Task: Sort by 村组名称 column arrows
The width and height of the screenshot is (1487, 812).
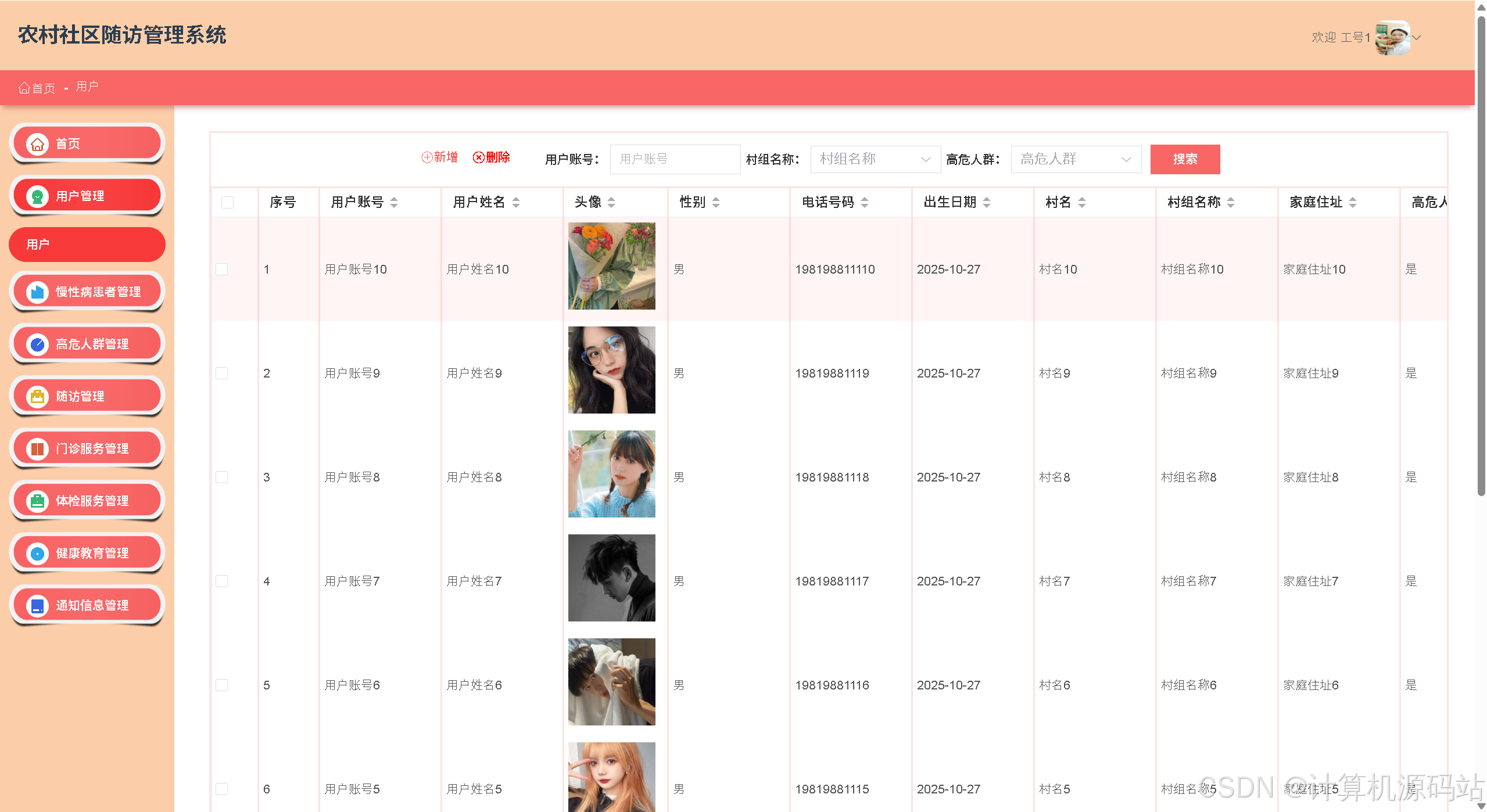Action: [x=1231, y=202]
